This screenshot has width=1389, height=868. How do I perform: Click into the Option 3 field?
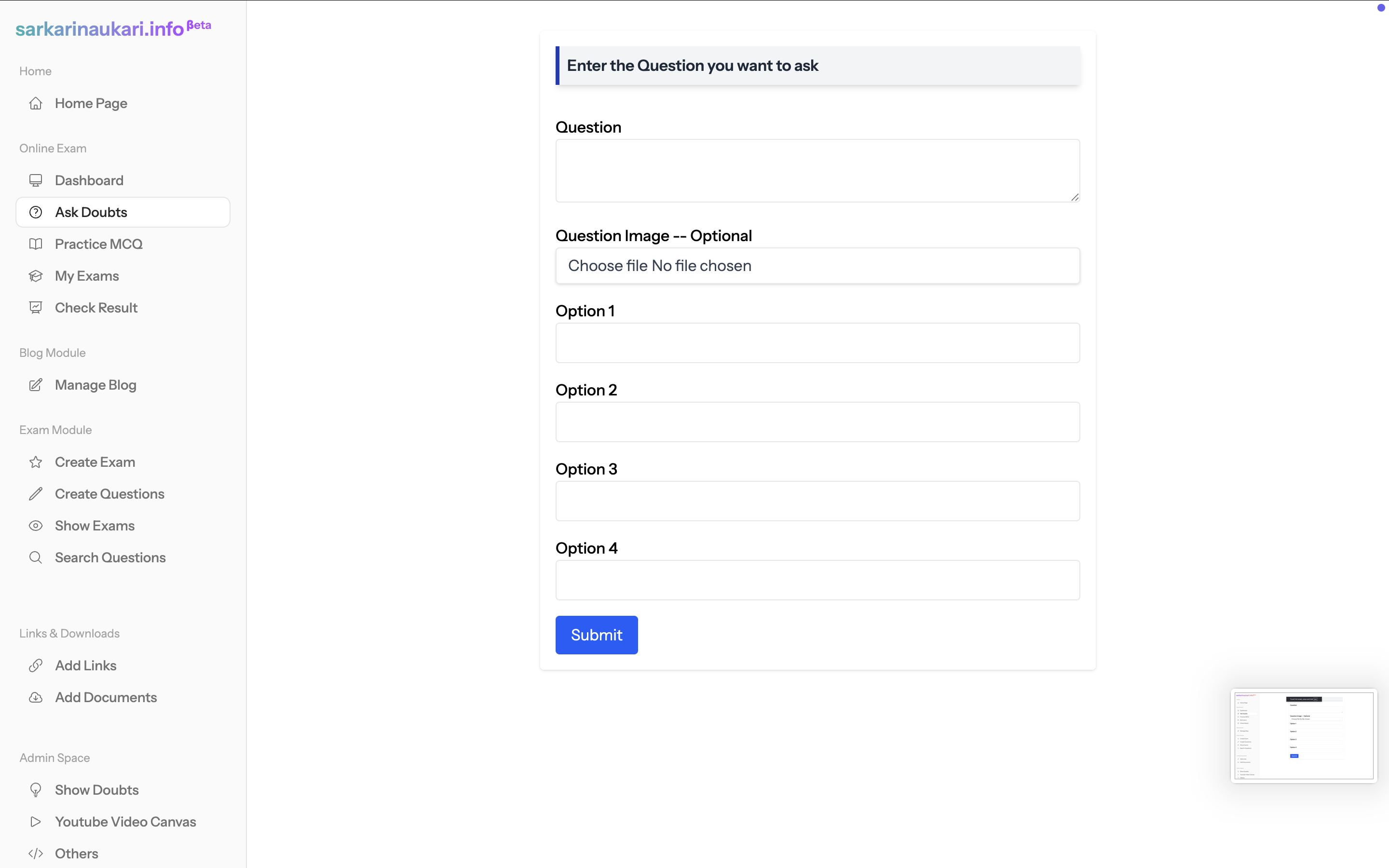click(817, 501)
